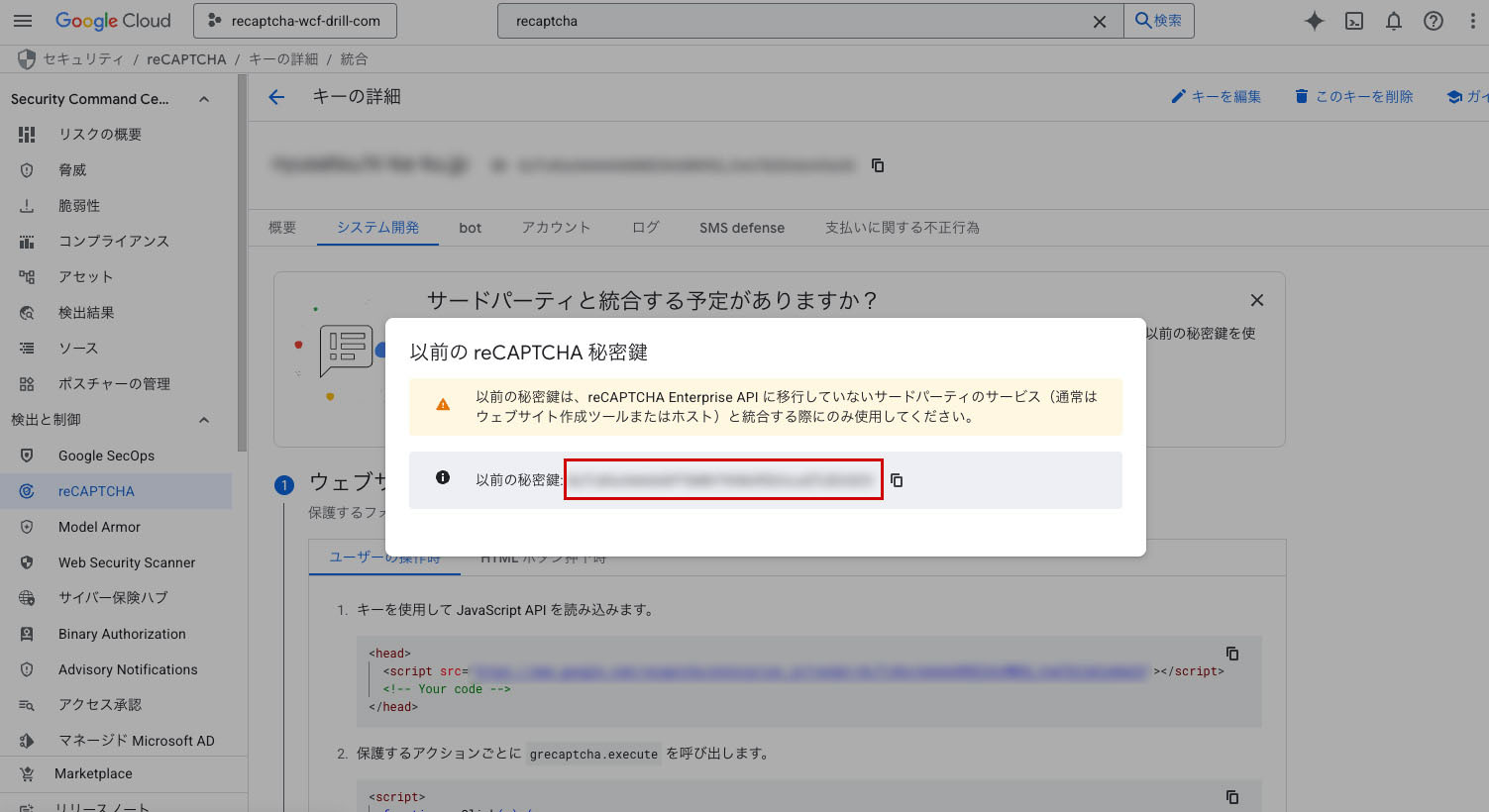Go to キーの詳細 breadcrumb link
1489x812 pixels.
click(x=283, y=59)
